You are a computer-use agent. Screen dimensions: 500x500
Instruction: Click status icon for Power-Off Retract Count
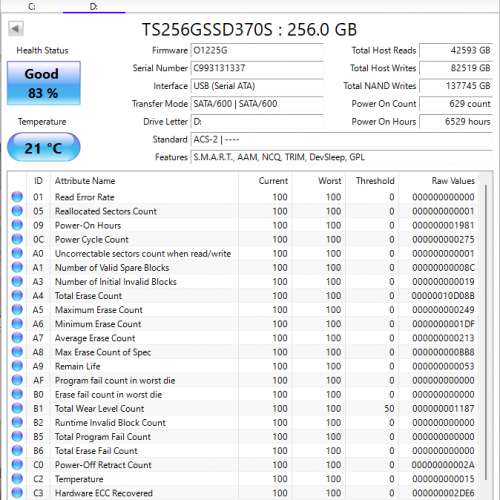coord(17,465)
